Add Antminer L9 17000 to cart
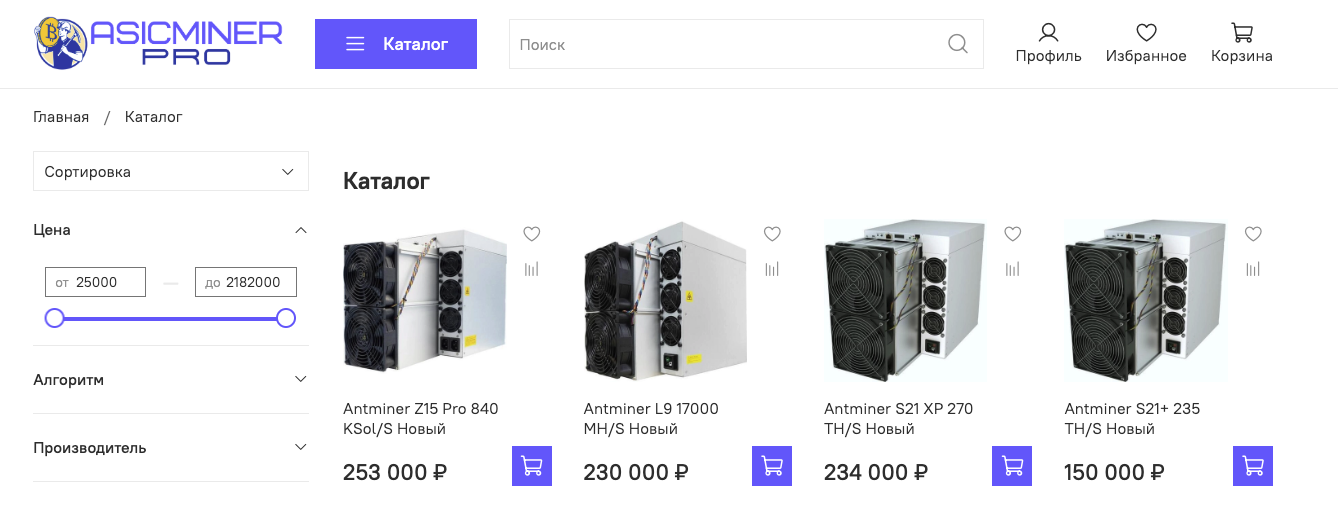 772,466
